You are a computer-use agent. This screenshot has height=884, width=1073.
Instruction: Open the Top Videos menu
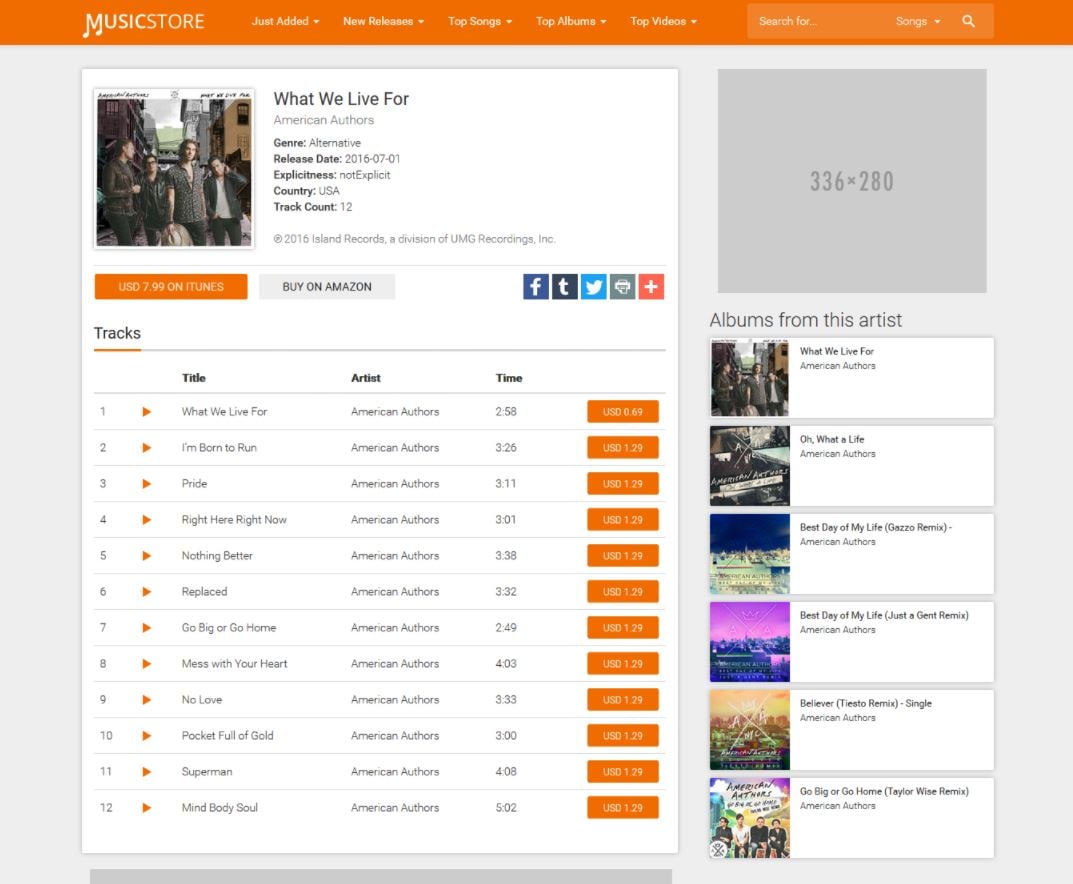pos(663,21)
